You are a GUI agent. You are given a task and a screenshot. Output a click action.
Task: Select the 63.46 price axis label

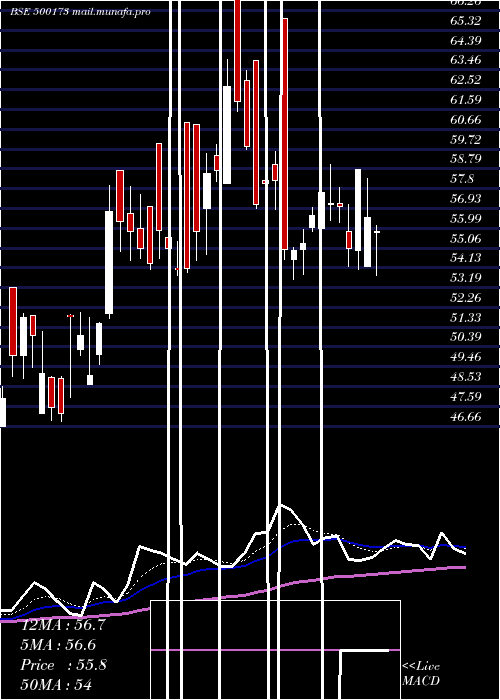click(x=466, y=60)
